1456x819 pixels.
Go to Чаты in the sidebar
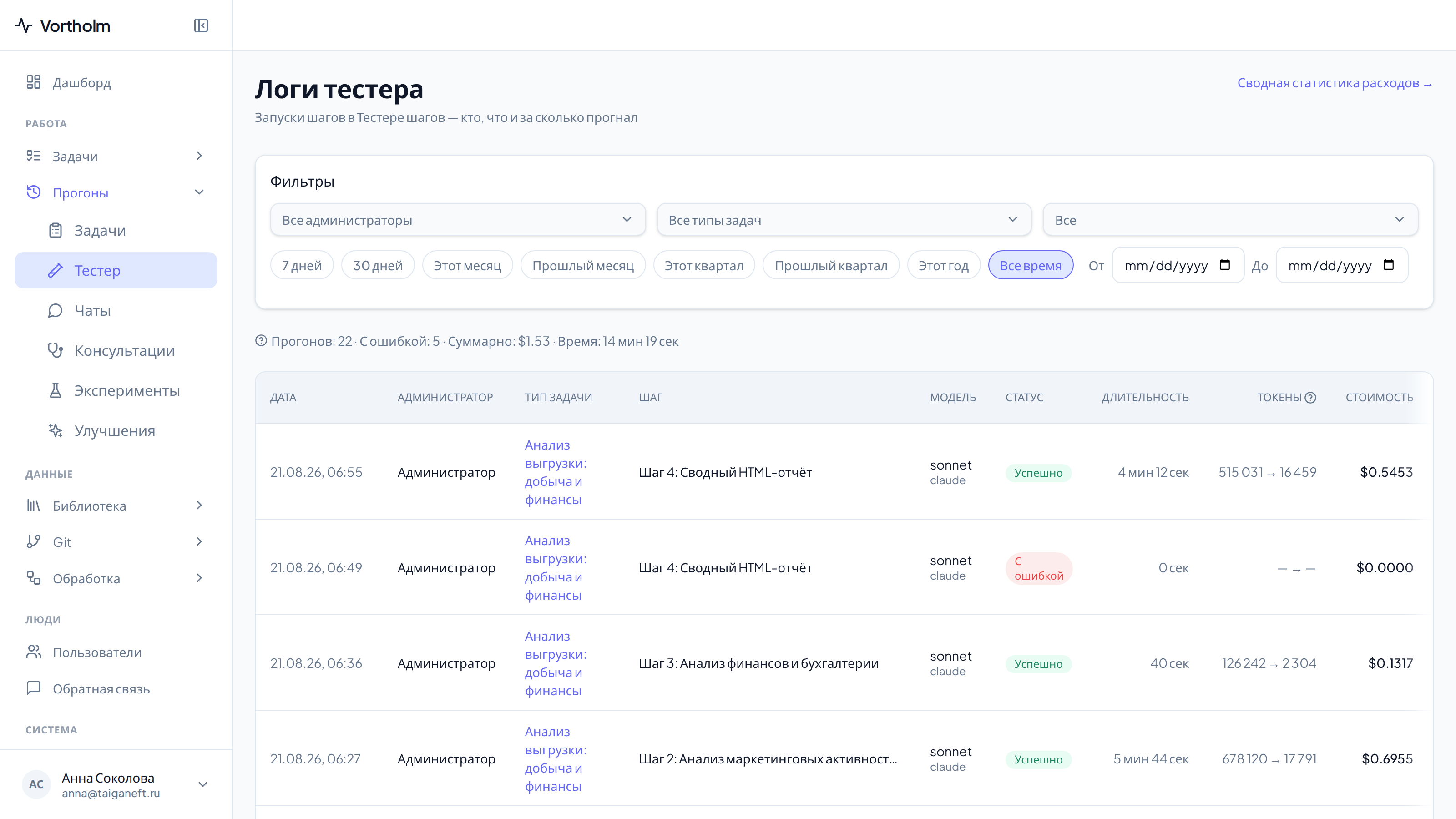pyautogui.click(x=116, y=310)
